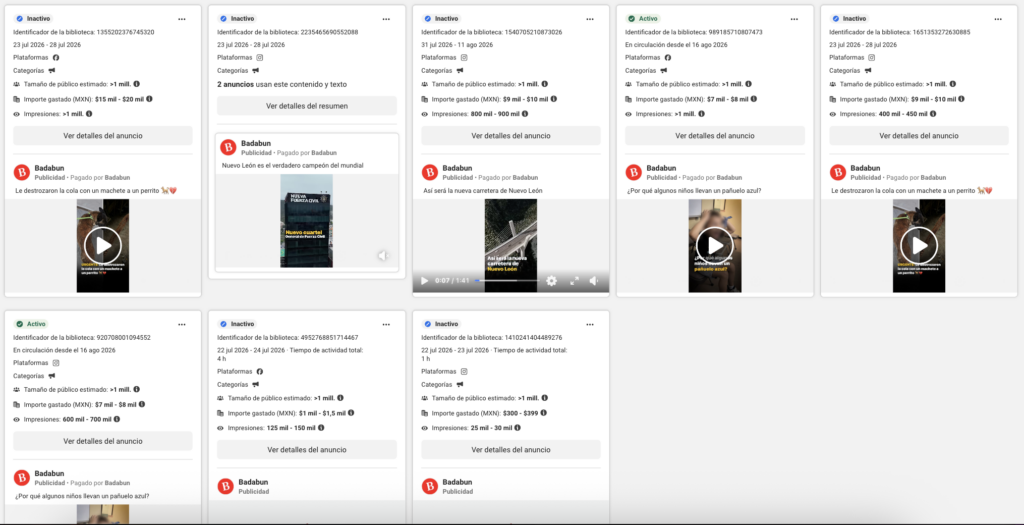Open three-dots menu for ad 1651353272630885
Screen dimensions: 1024x525
coord(998,19)
